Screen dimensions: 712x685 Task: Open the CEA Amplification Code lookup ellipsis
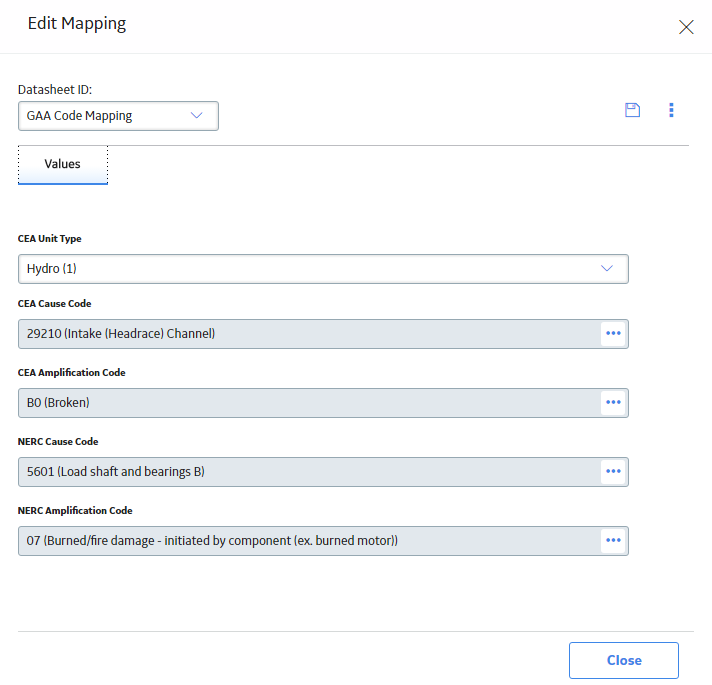(613, 403)
